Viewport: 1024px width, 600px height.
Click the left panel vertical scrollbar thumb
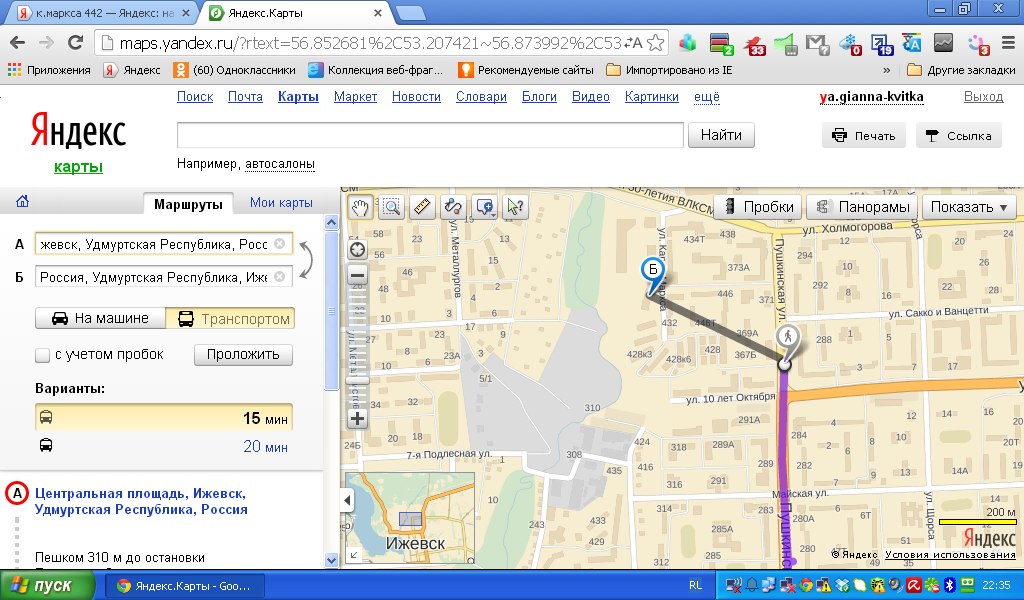[331, 311]
